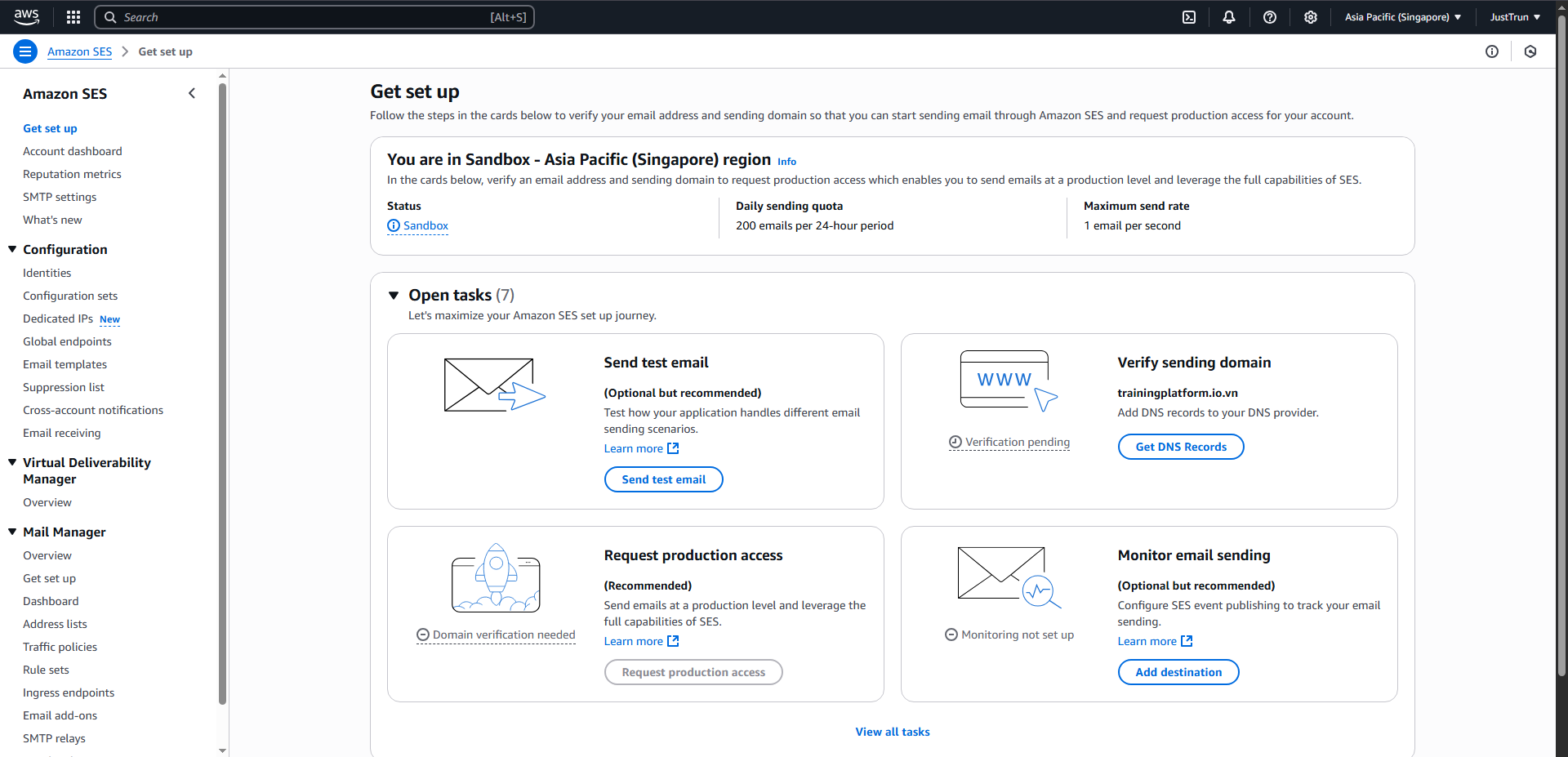The height and width of the screenshot is (757, 1568).
Task: Collapse the Amazon SES side navigation arrow
Action: pos(192,93)
